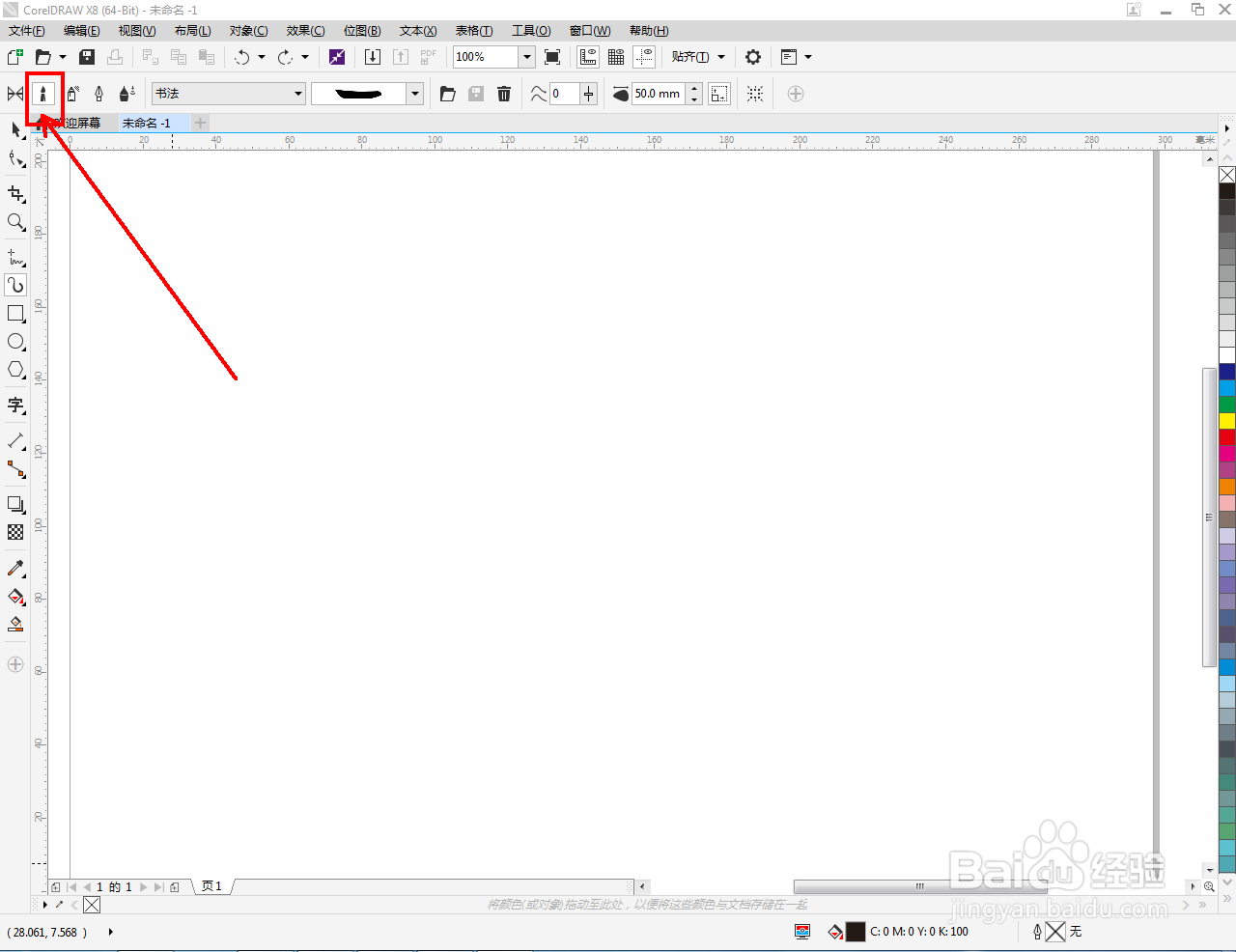The height and width of the screenshot is (952, 1236).
Task: Select the Calligraphic pen mode
Action: pos(98,94)
